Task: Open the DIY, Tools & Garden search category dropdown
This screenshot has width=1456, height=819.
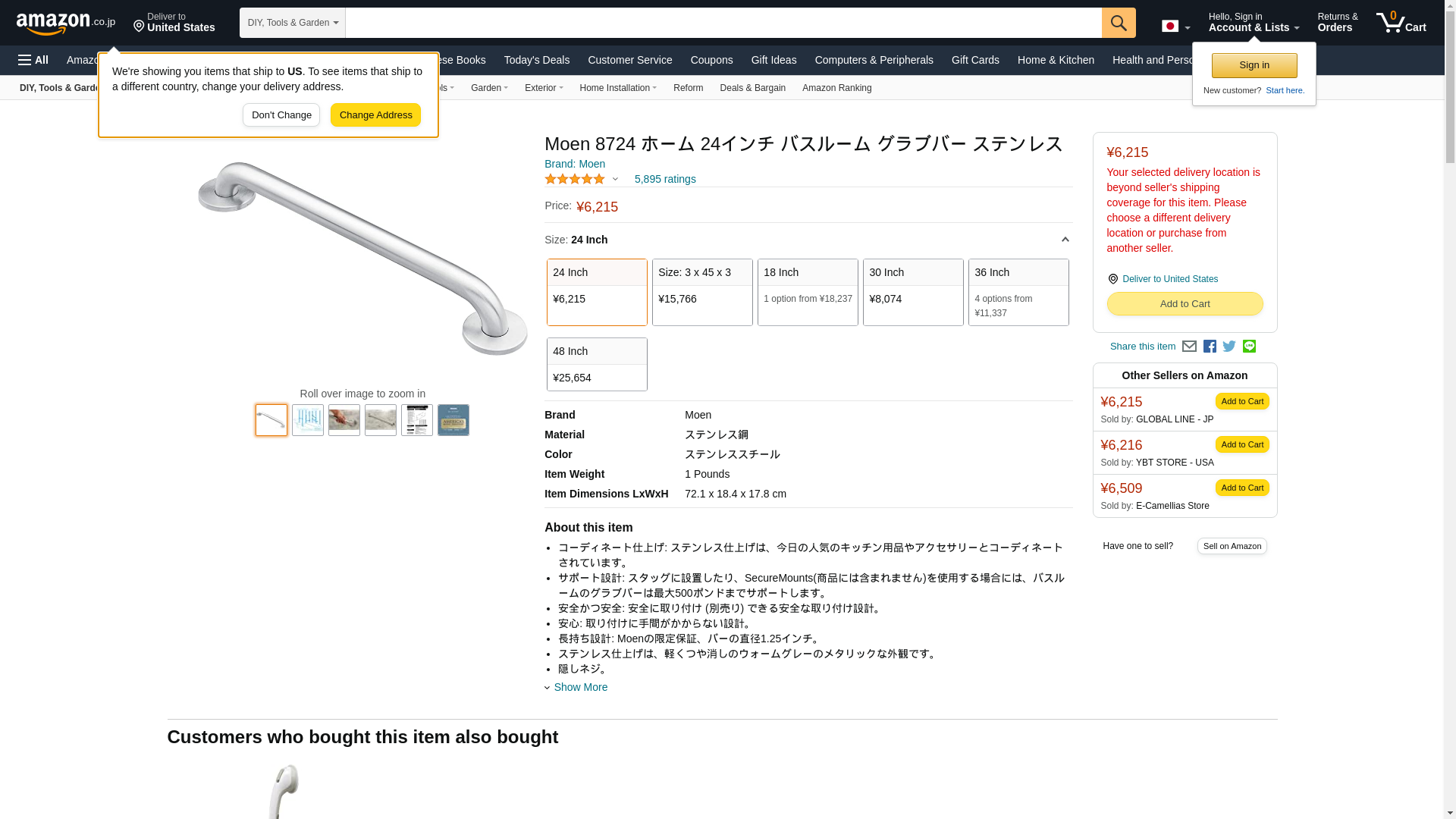Action: tap(292, 23)
